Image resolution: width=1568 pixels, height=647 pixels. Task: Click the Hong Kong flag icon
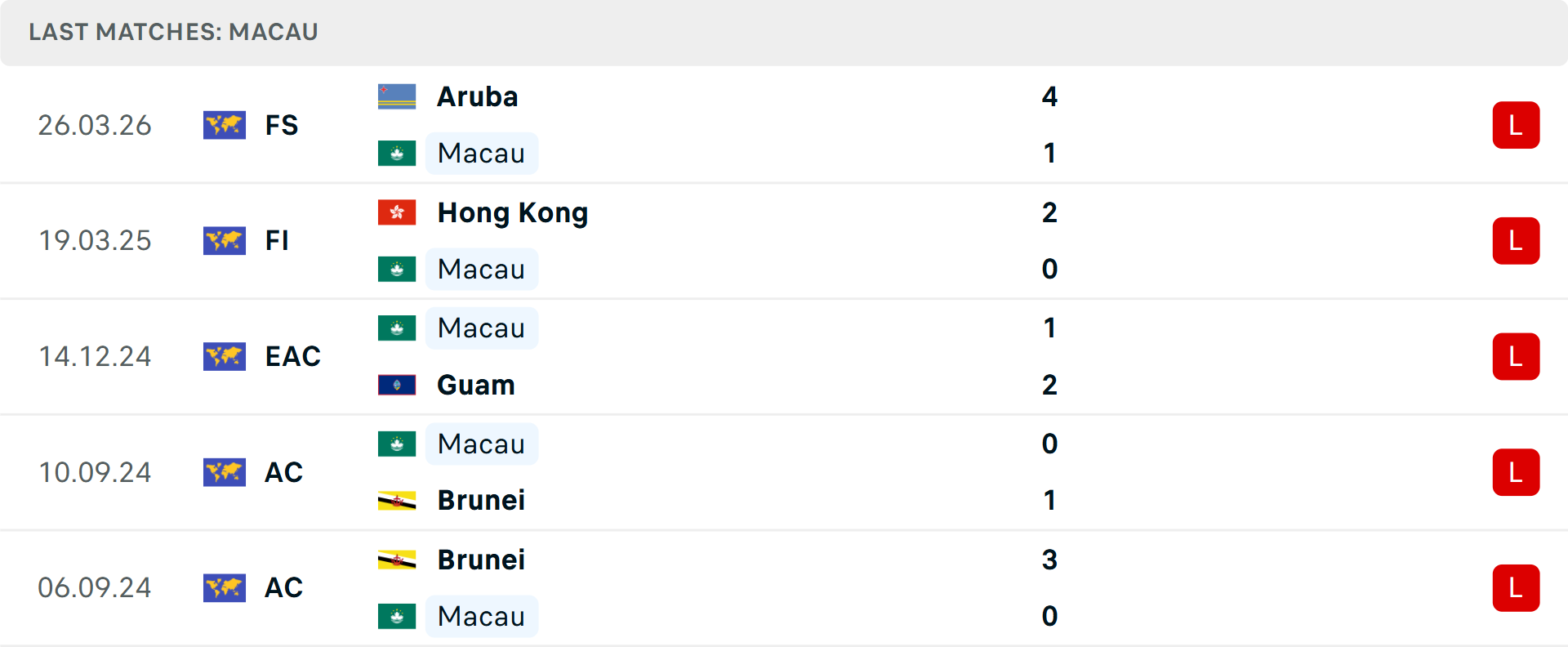397,212
